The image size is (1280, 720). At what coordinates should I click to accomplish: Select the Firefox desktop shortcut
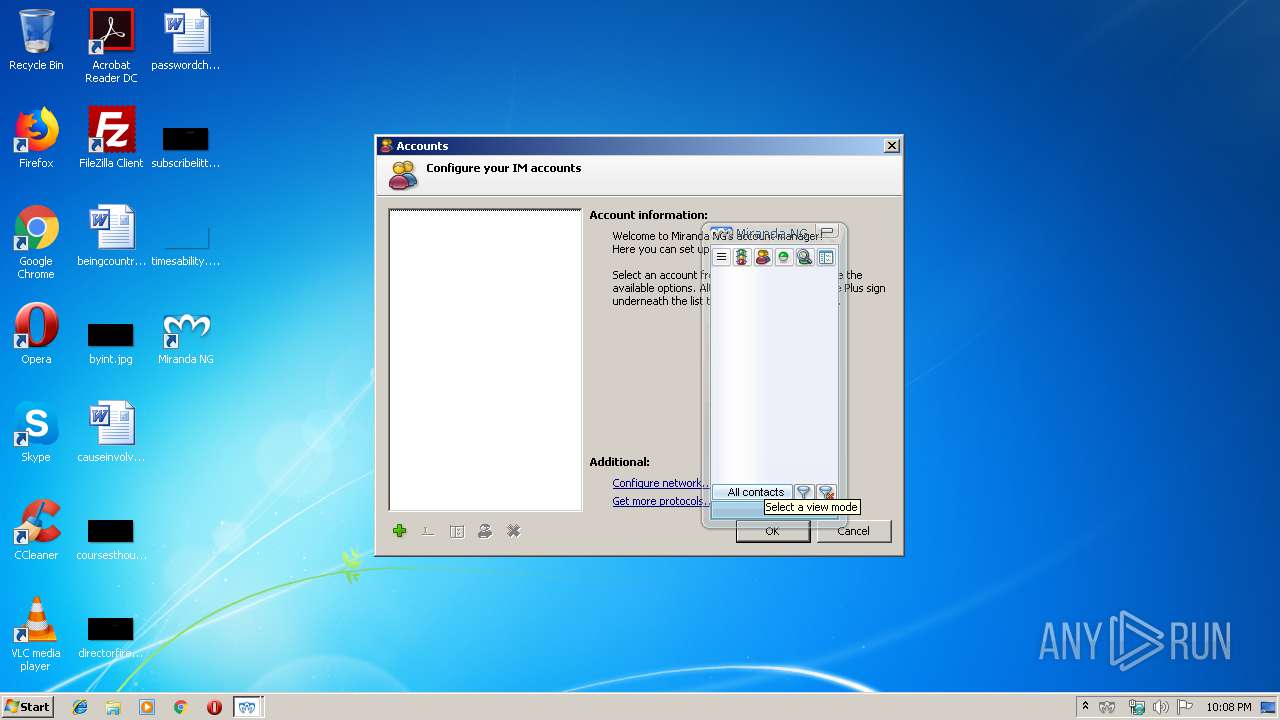[x=36, y=138]
